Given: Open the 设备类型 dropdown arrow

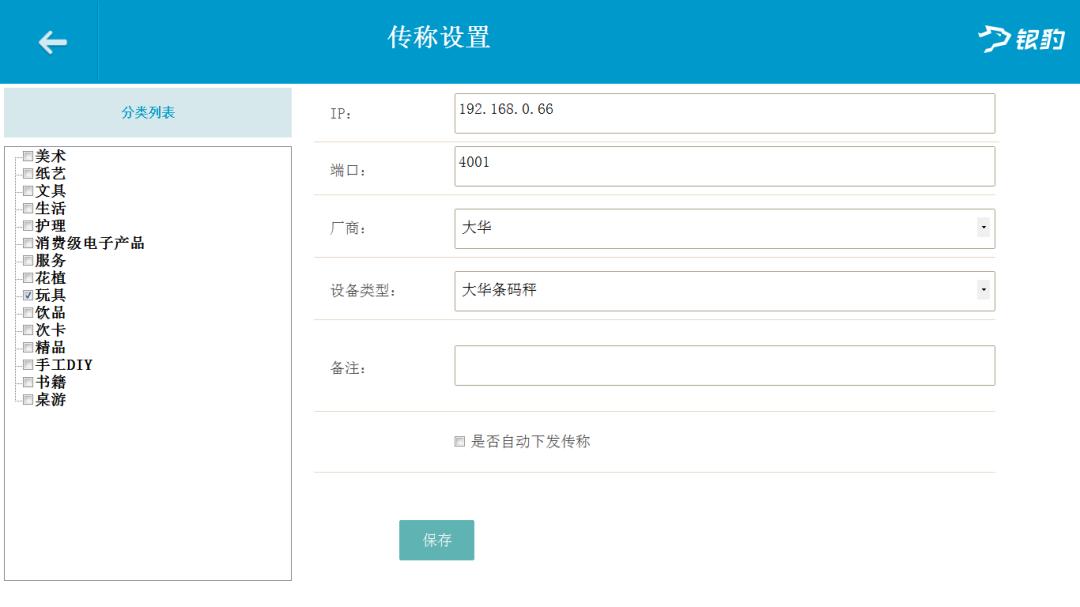Looking at the screenshot, I should (x=984, y=290).
